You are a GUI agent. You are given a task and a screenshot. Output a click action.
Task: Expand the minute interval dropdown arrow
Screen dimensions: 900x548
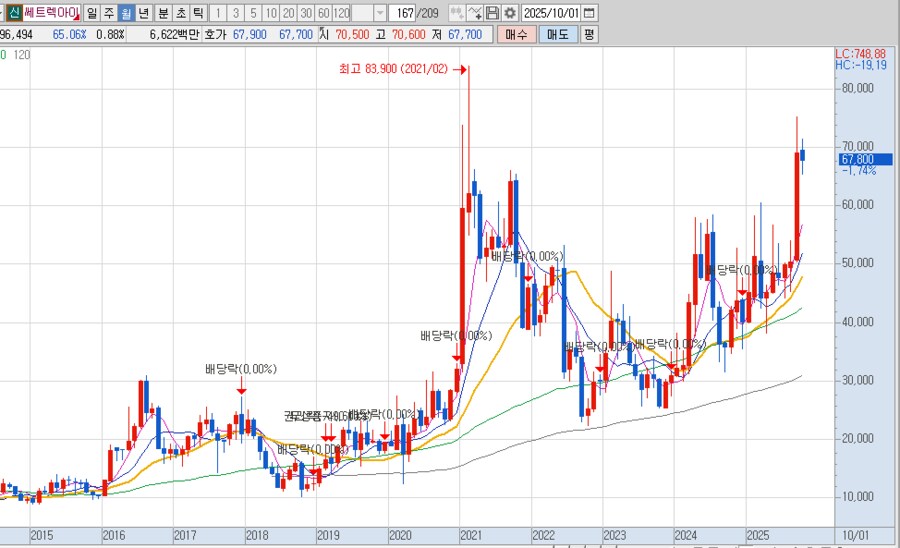click(380, 13)
